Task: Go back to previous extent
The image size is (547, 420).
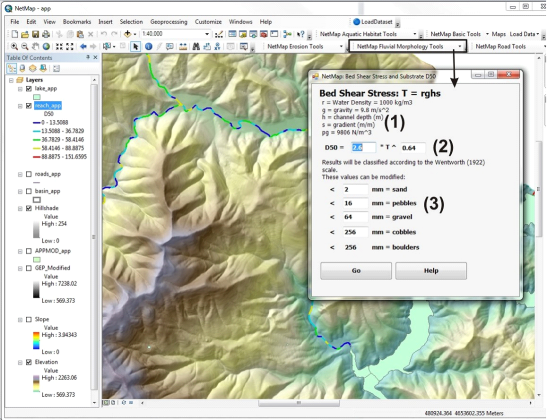Action: coord(83,46)
